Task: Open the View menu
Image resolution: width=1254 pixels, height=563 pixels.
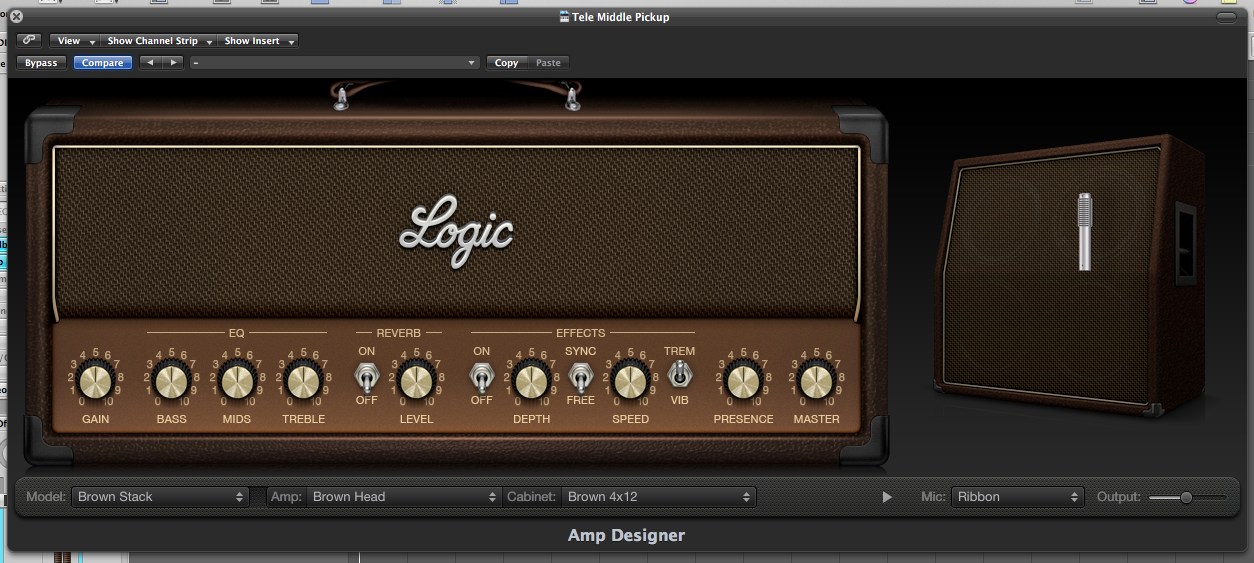Action: coord(76,41)
